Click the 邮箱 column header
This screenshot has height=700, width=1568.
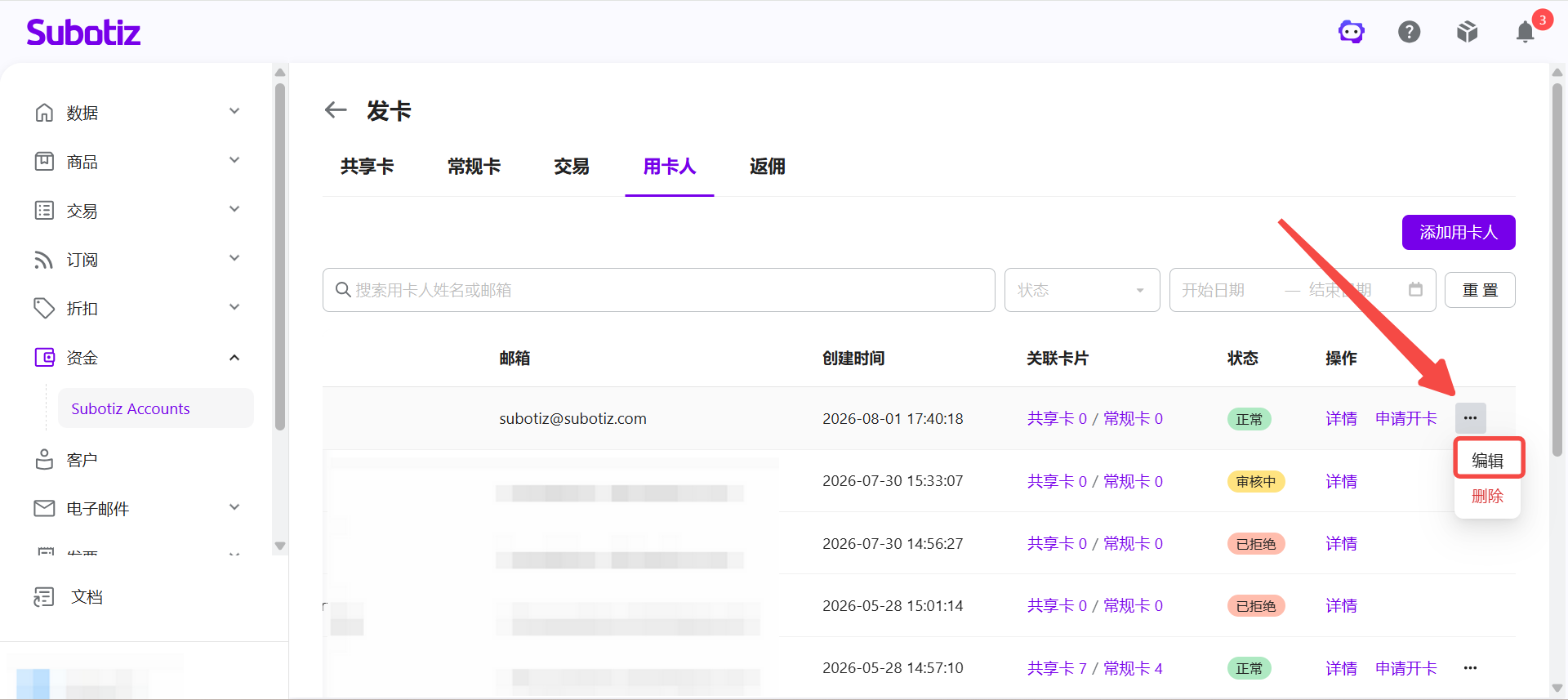click(514, 358)
